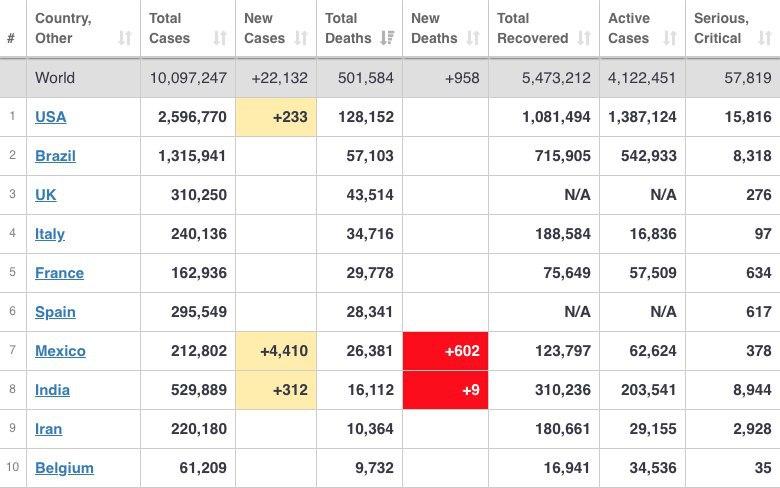The width and height of the screenshot is (780, 488).
Task: Click the 'Total Recovered' header text
Action: click(532, 28)
